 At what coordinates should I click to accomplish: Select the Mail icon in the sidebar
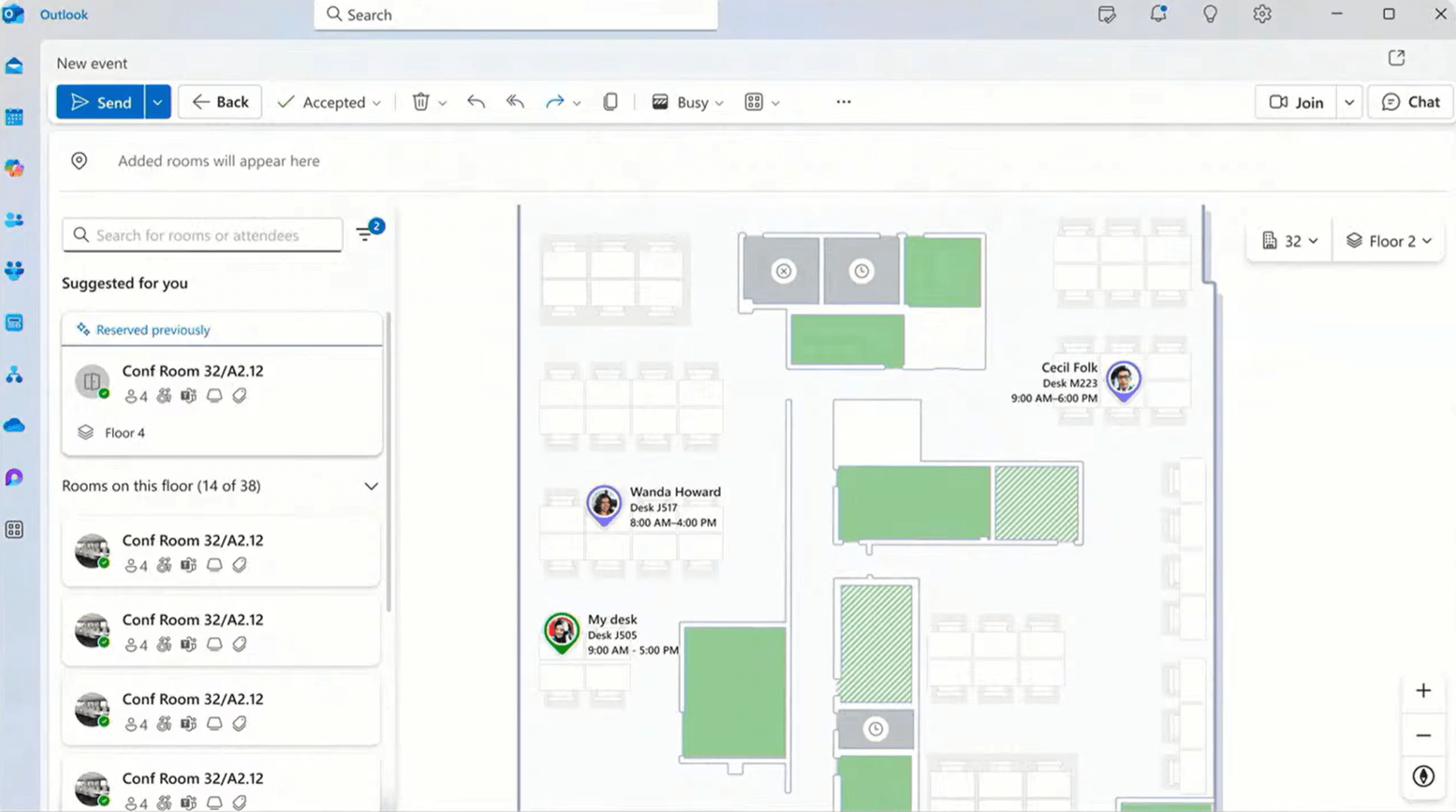point(14,65)
